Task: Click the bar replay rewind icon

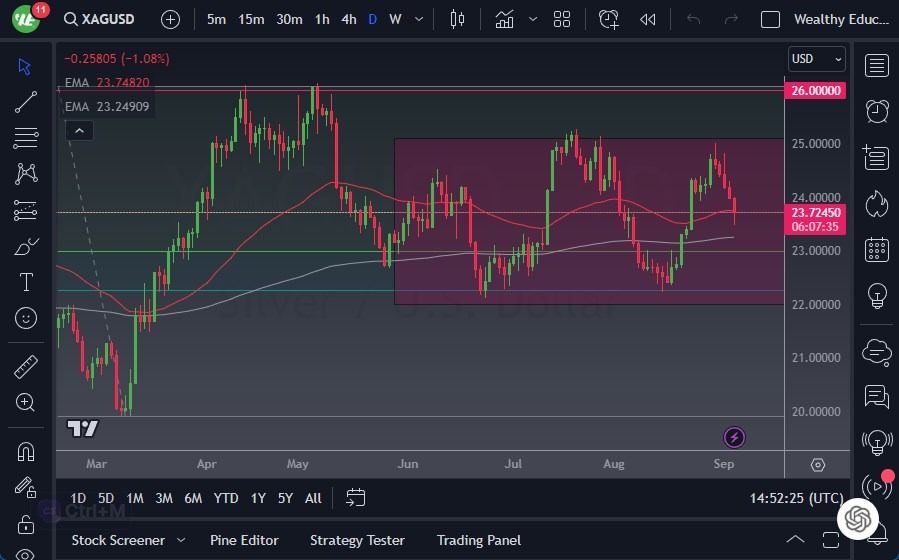Action: point(648,19)
